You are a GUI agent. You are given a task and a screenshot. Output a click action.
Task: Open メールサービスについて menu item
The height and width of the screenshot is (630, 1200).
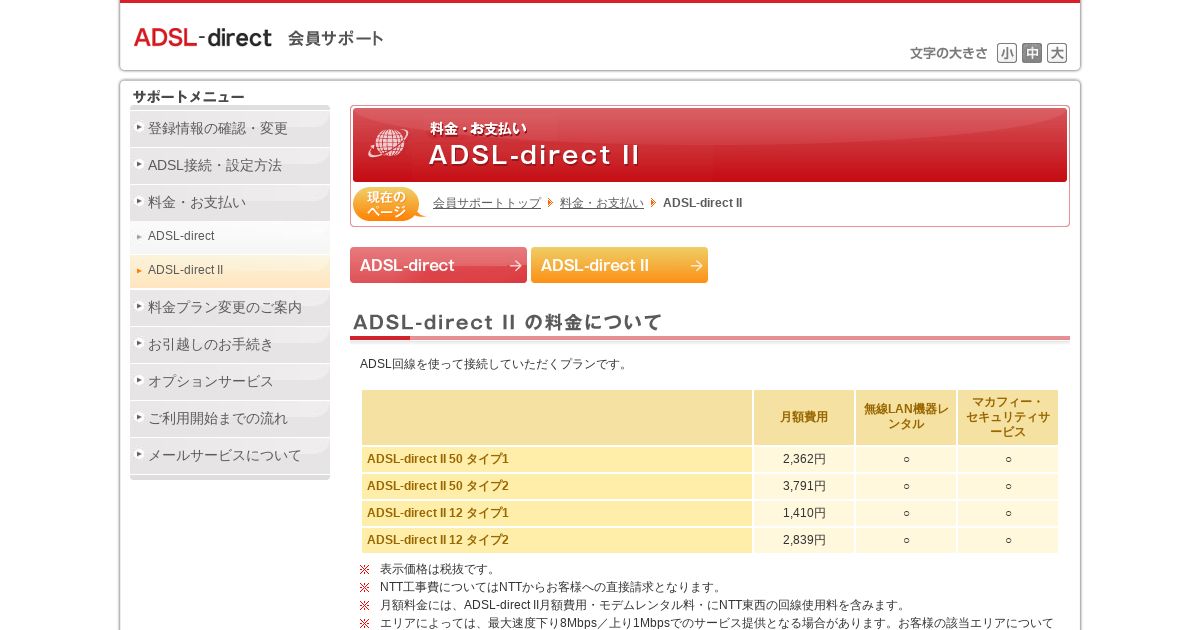[x=230, y=455]
